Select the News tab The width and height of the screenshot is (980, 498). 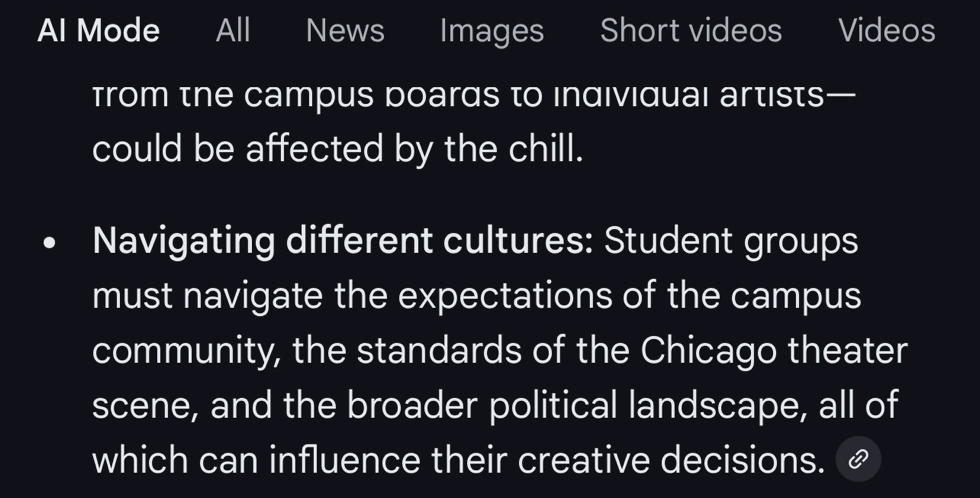point(345,30)
